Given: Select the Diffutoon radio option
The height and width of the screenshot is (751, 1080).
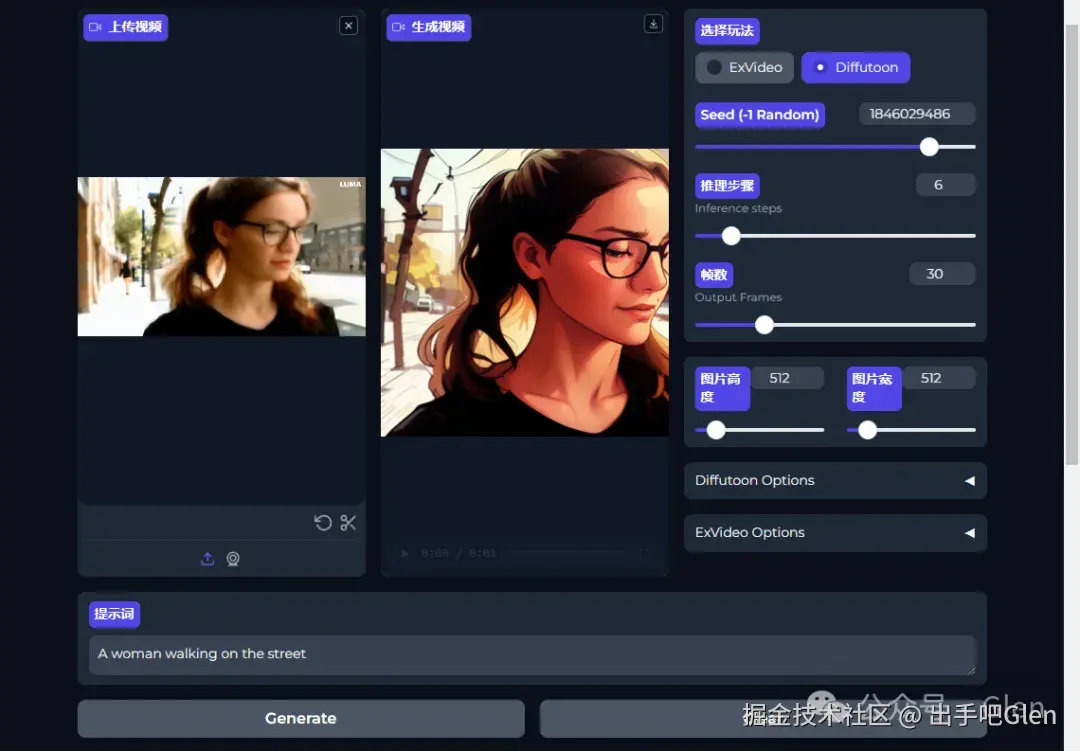Looking at the screenshot, I should [856, 68].
